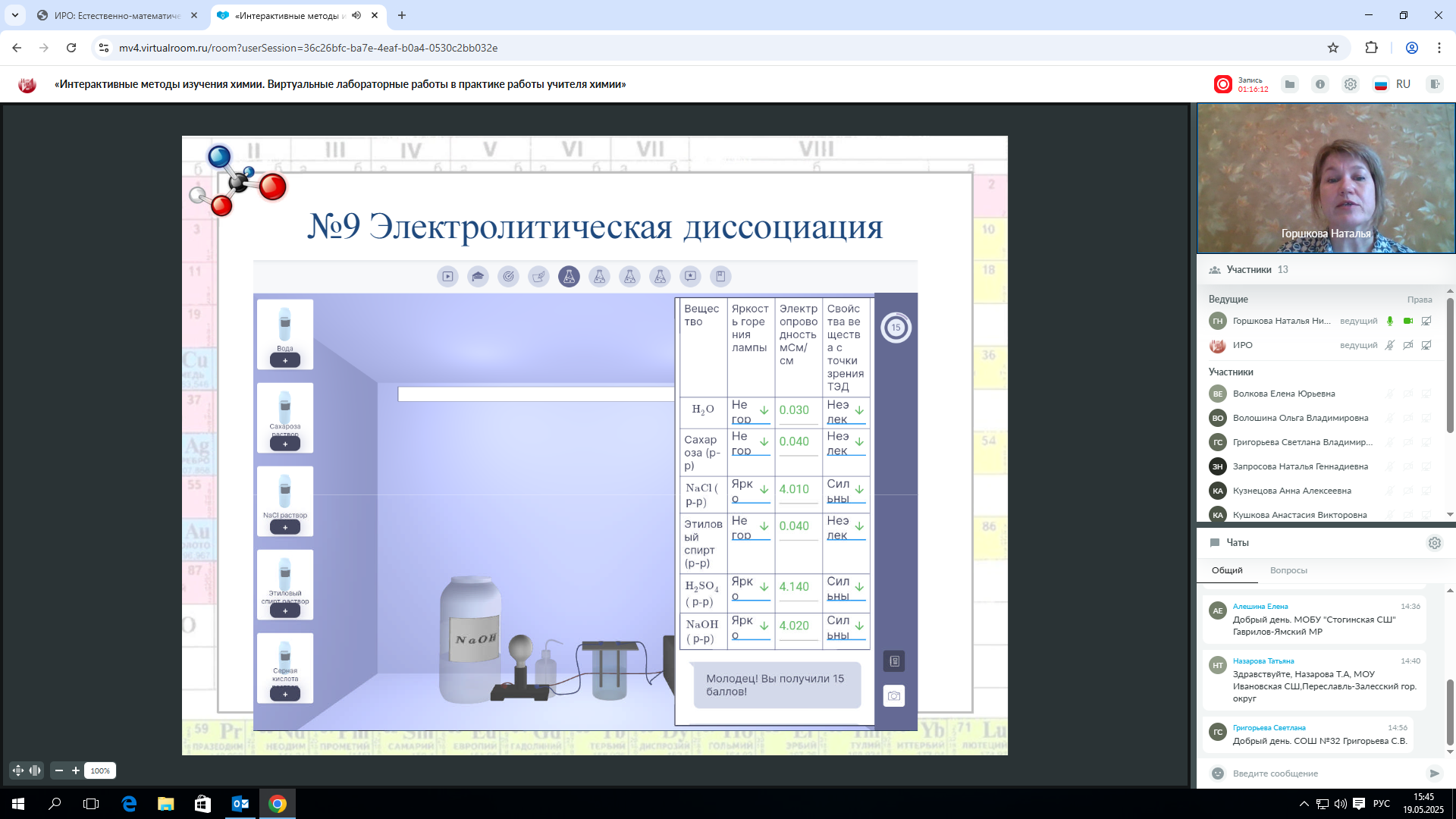Switch to the Вопросы chat tab
The height and width of the screenshot is (819, 1456).
pyautogui.click(x=1288, y=570)
